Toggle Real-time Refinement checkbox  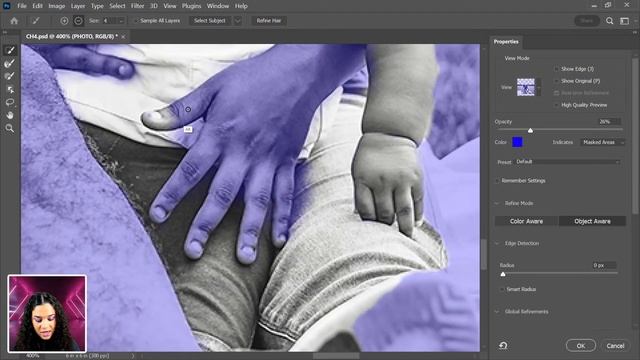(556, 93)
